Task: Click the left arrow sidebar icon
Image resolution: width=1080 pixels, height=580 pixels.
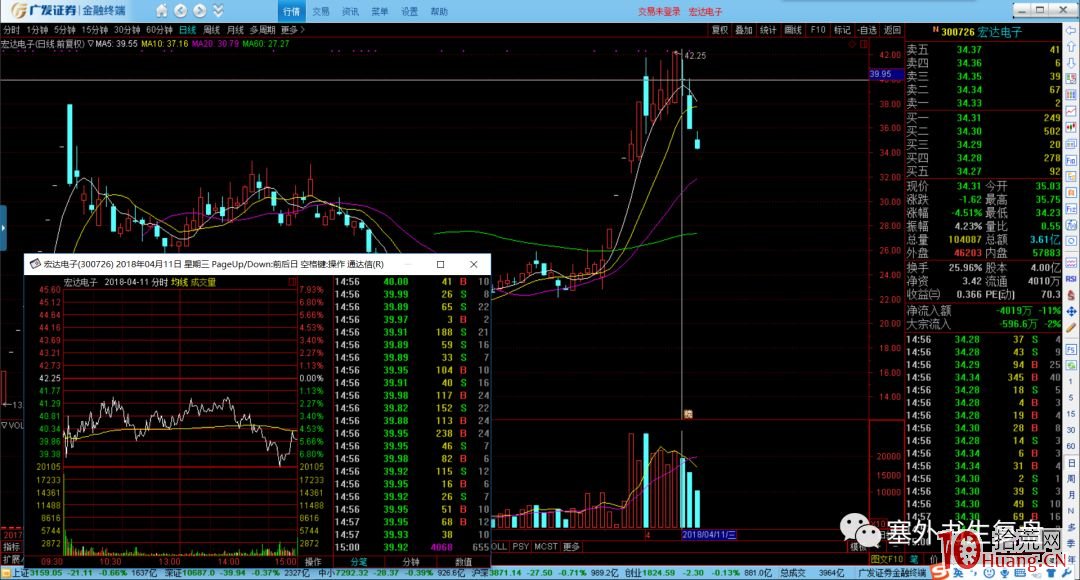Action: (1072, 33)
